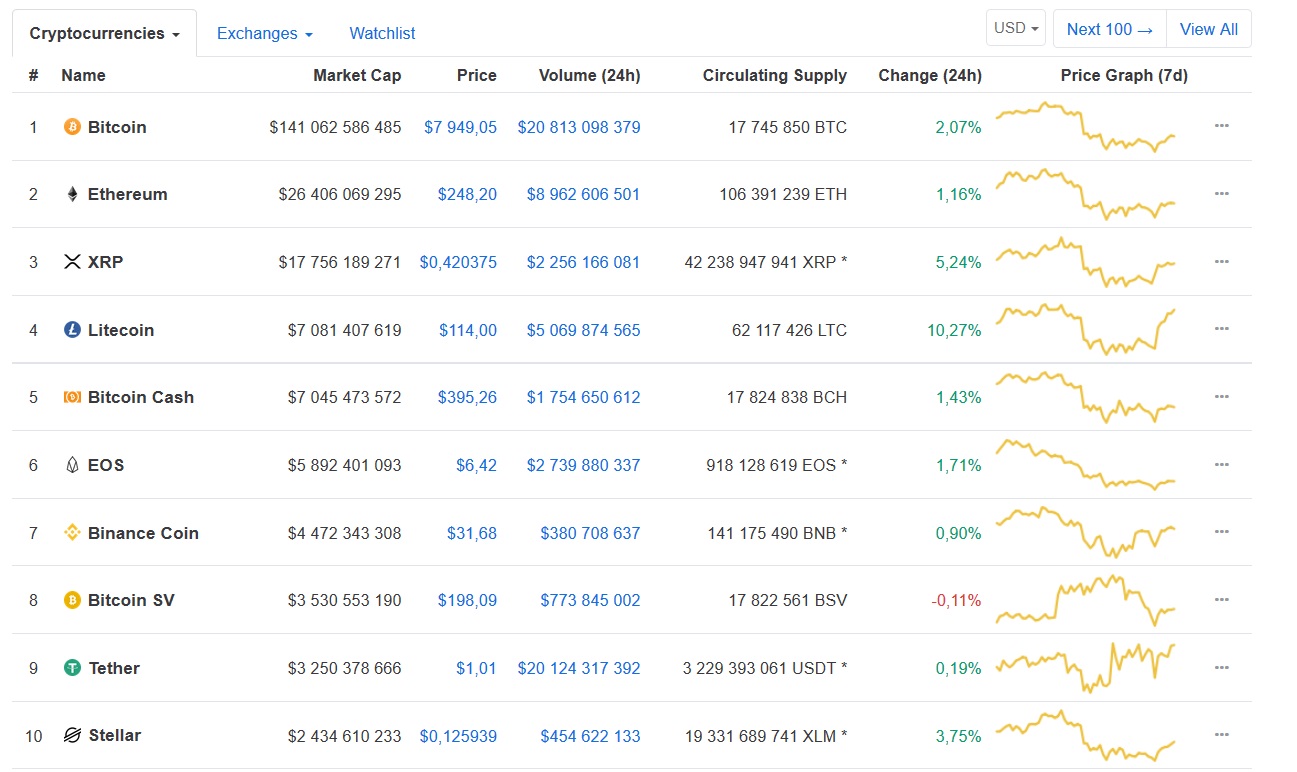The height and width of the screenshot is (772, 1297).
Task: Click Bitcoin price $7 949,05
Action: (x=460, y=127)
